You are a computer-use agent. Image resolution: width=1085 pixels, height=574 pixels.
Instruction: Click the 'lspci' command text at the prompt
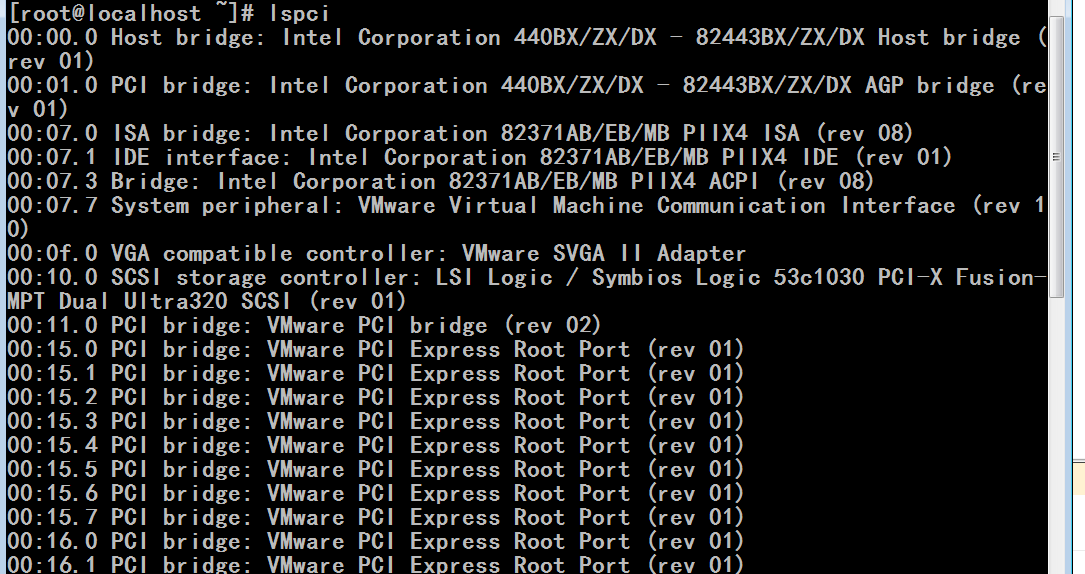coord(300,13)
